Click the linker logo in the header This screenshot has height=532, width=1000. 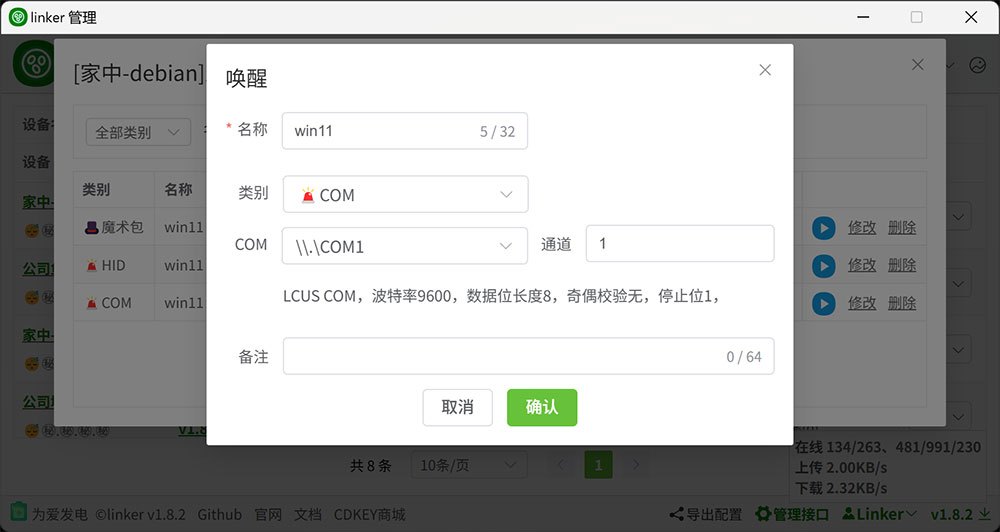click(33, 64)
